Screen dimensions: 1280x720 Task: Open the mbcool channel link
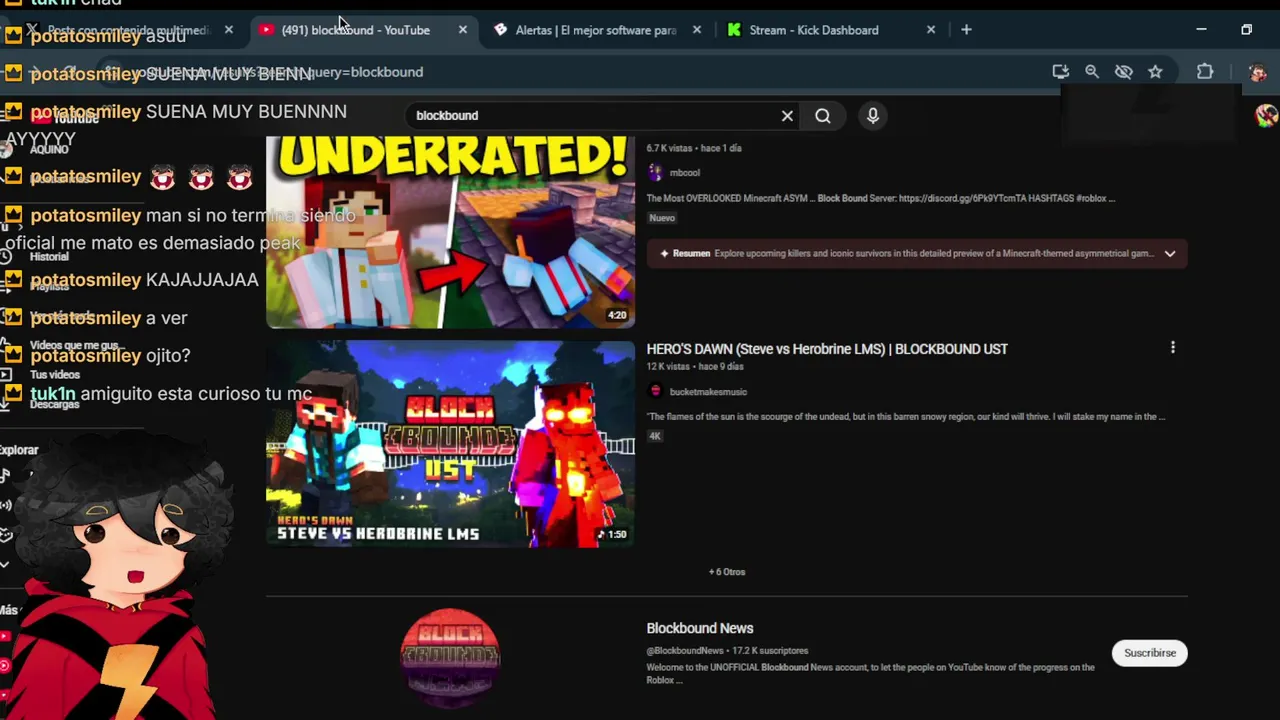tap(685, 173)
